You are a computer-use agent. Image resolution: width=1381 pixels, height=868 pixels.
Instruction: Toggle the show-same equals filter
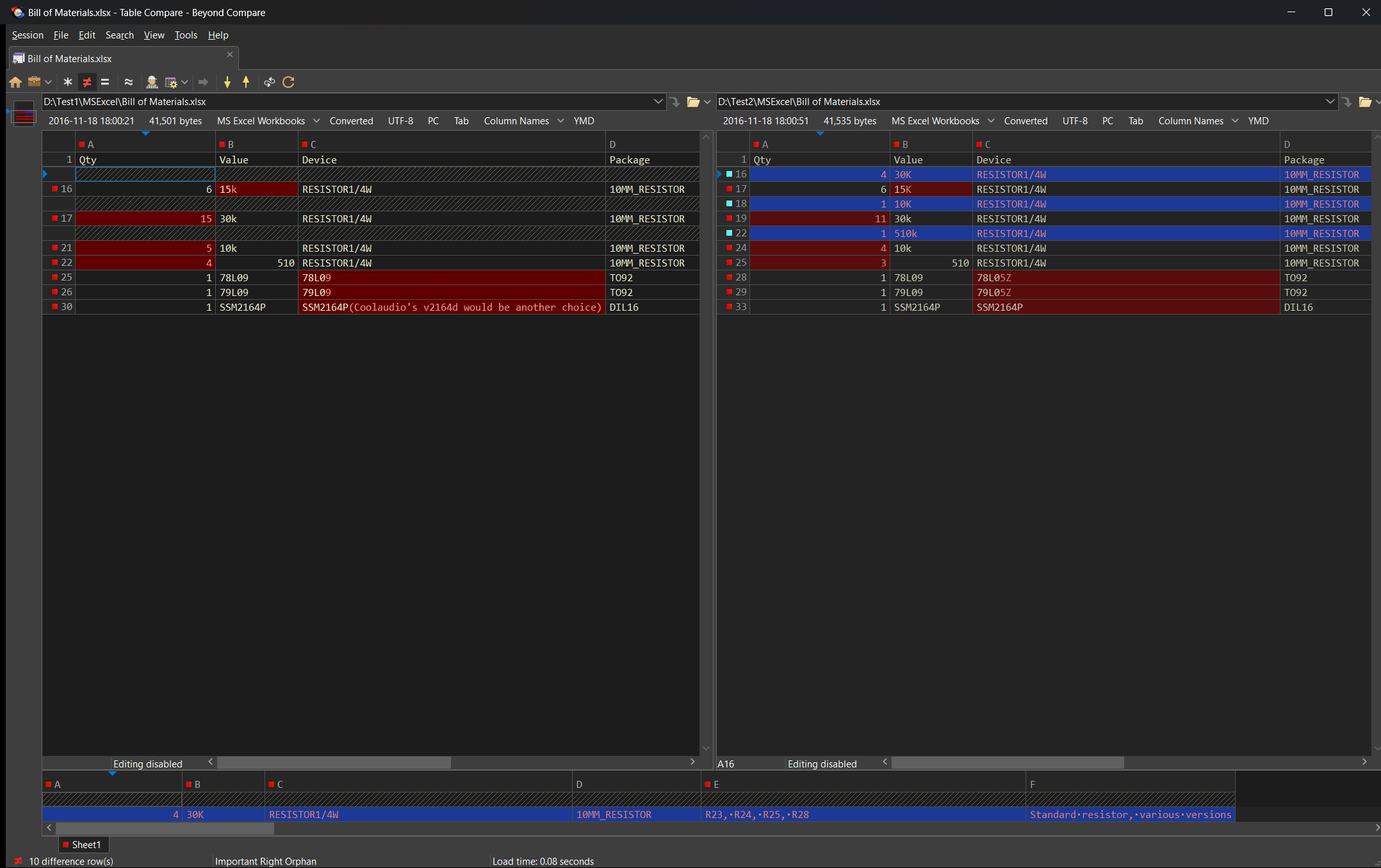[x=105, y=82]
